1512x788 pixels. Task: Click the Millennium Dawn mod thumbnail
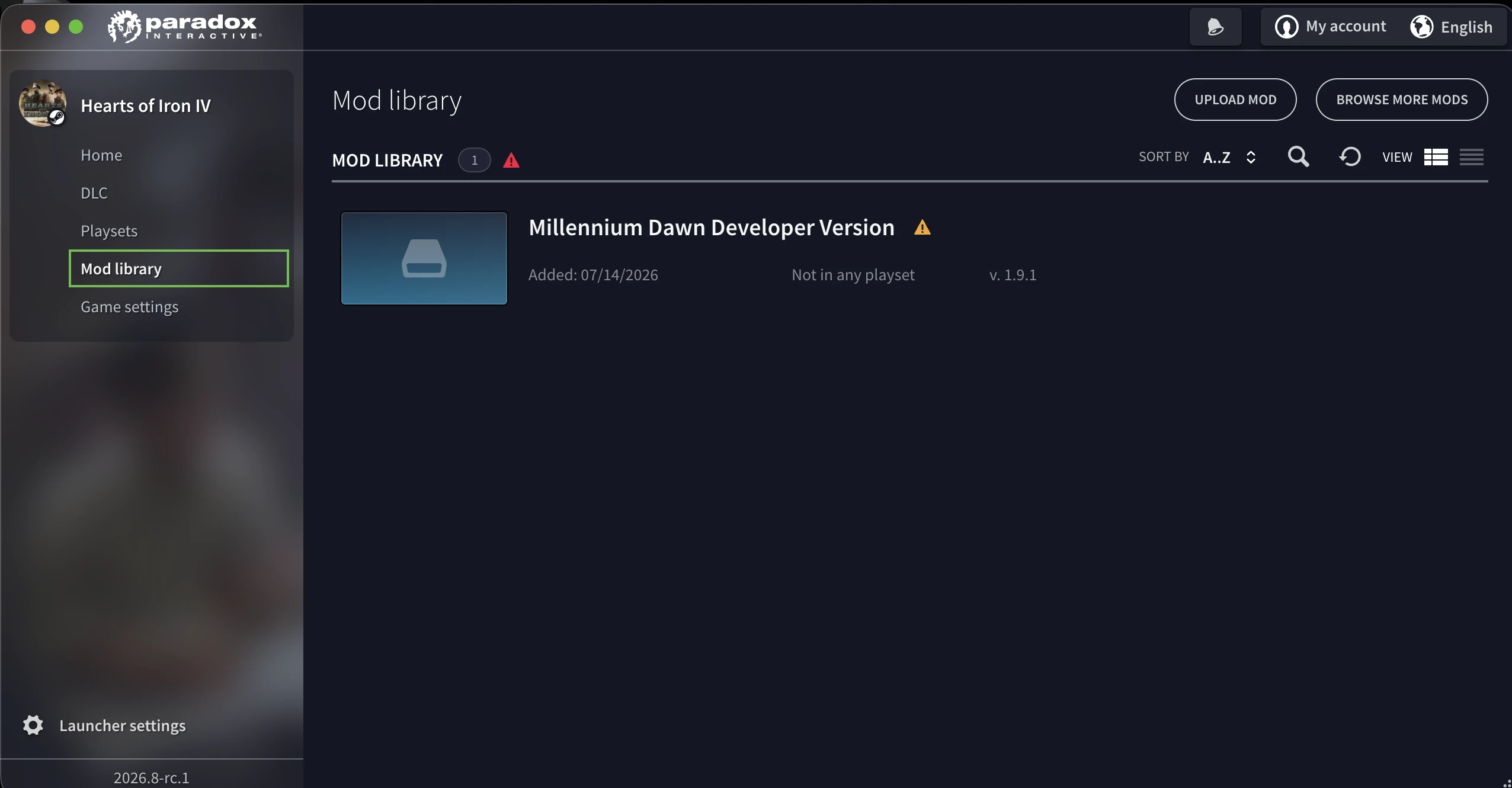click(424, 258)
